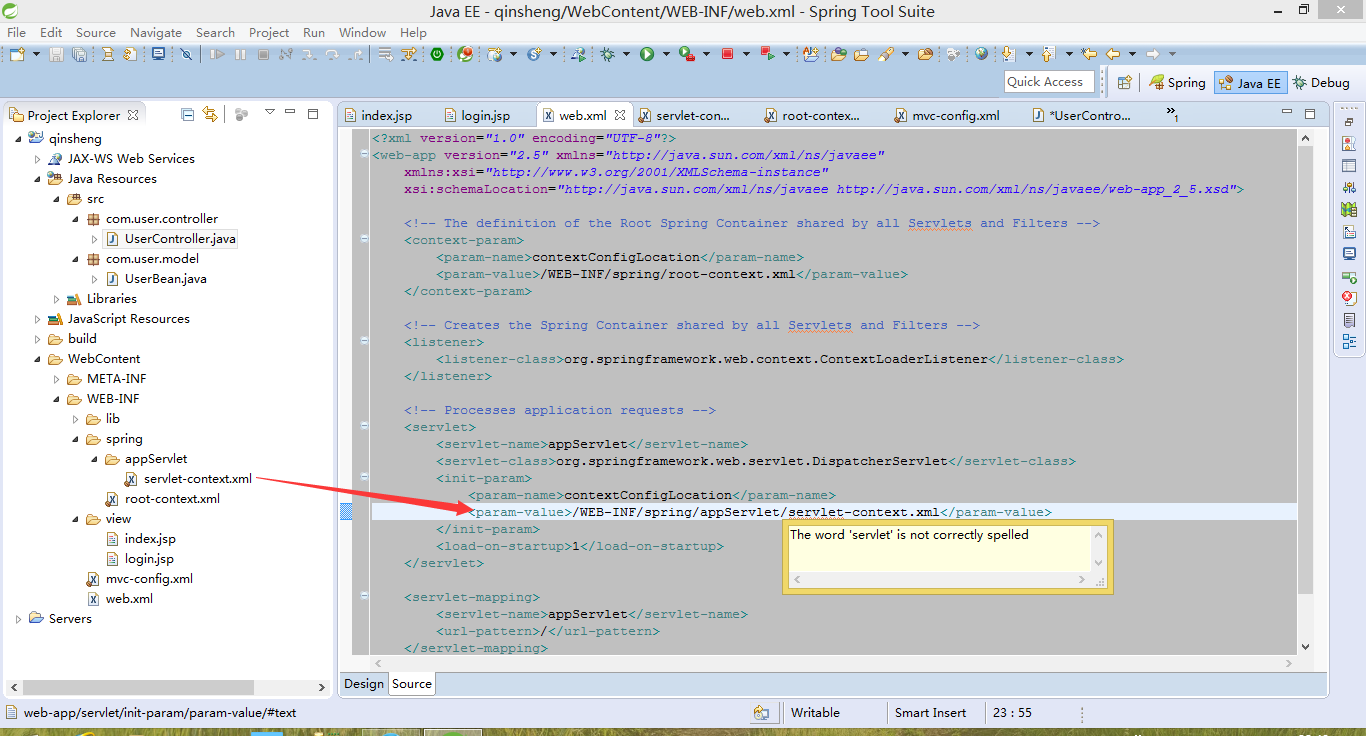Click the Previous Annotation arrow icon
Screen dimensions: 1366x736
point(1047,54)
